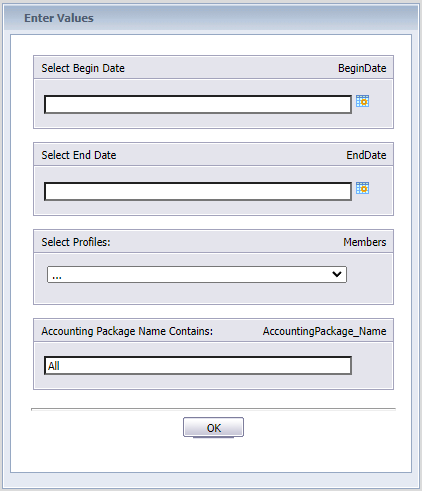The height and width of the screenshot is (491, 422).
Task: Open the Begin Date calendar picker icon
Action: click(x=362, y=101)
